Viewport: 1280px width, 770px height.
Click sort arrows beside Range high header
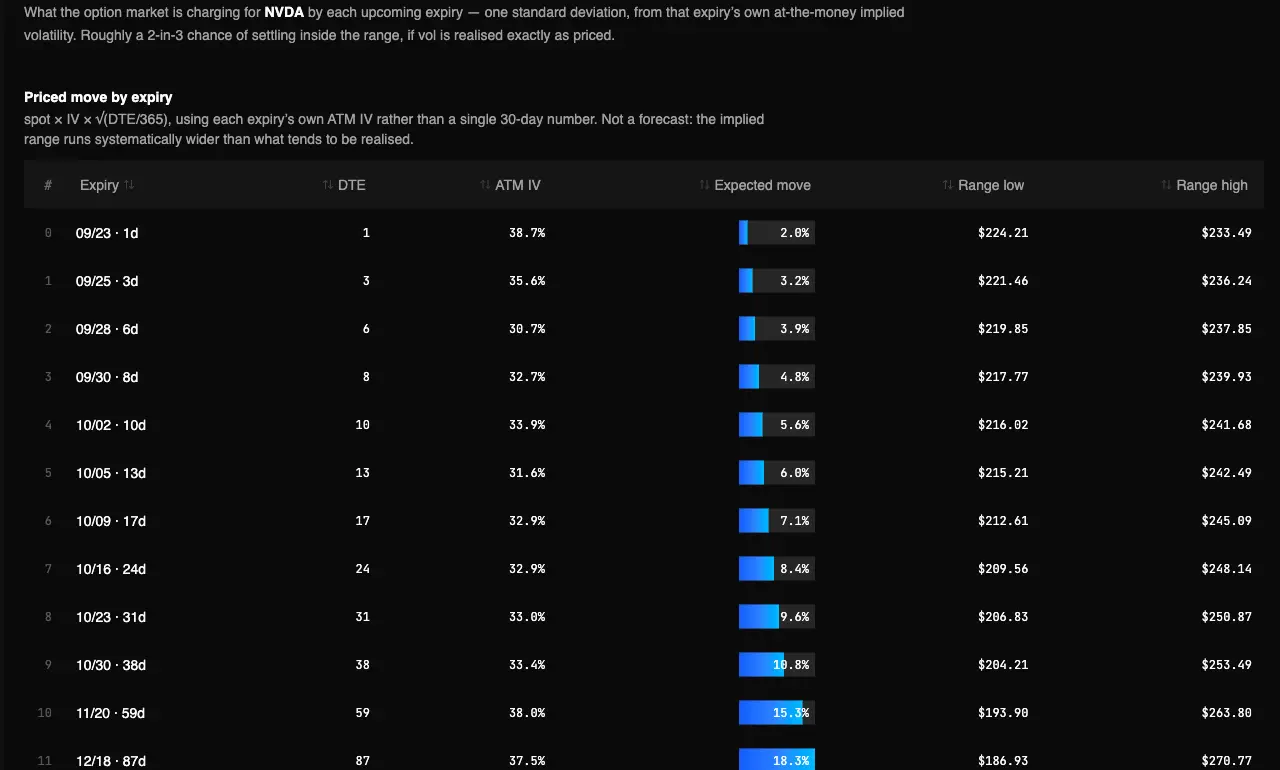1166,185
